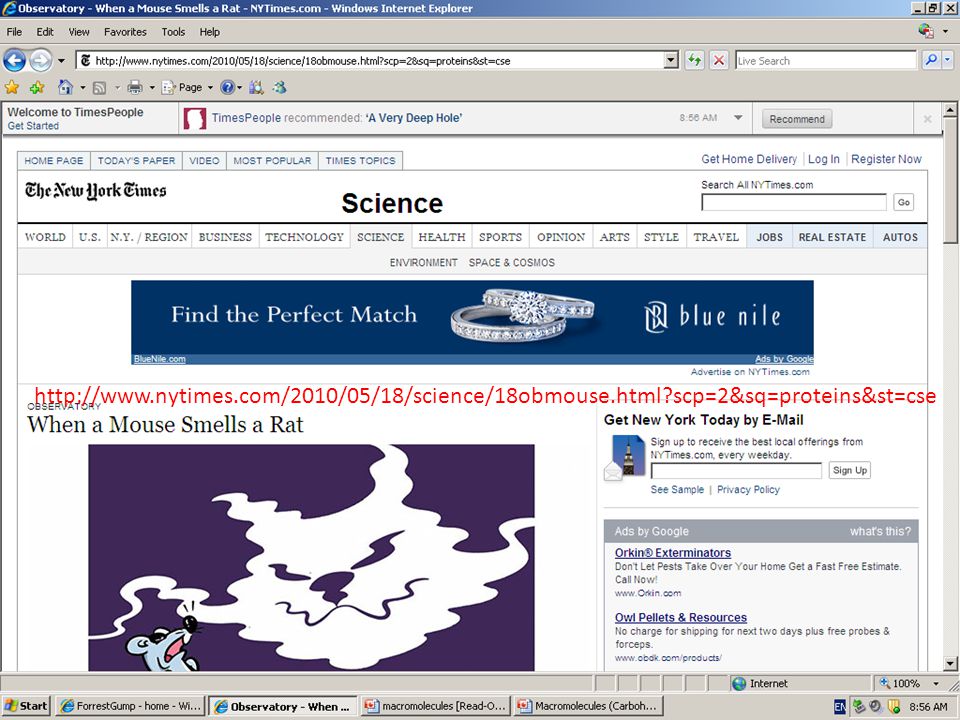Open the Page menu dropdown

click(187, 88)
